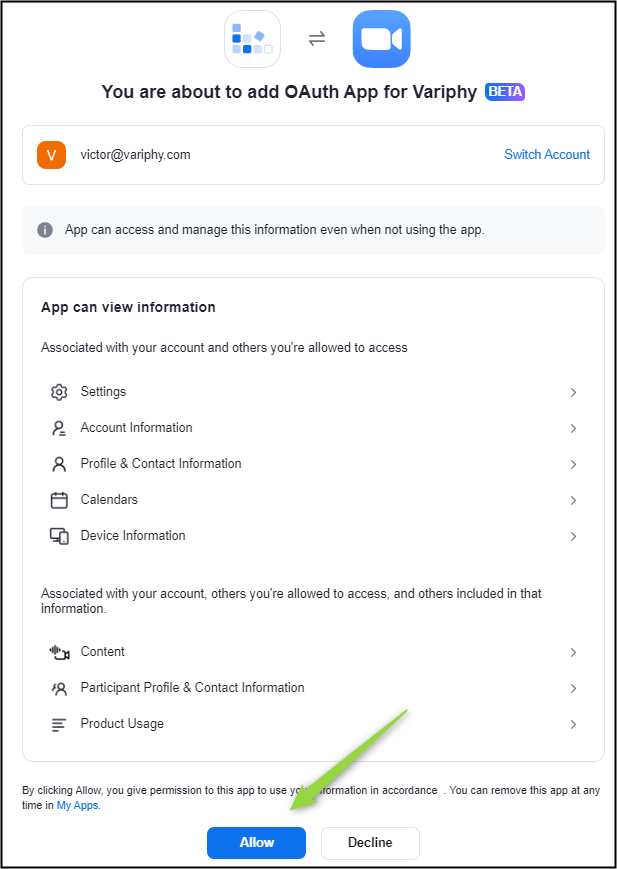Click the Content recording icon

click(59, 652)
